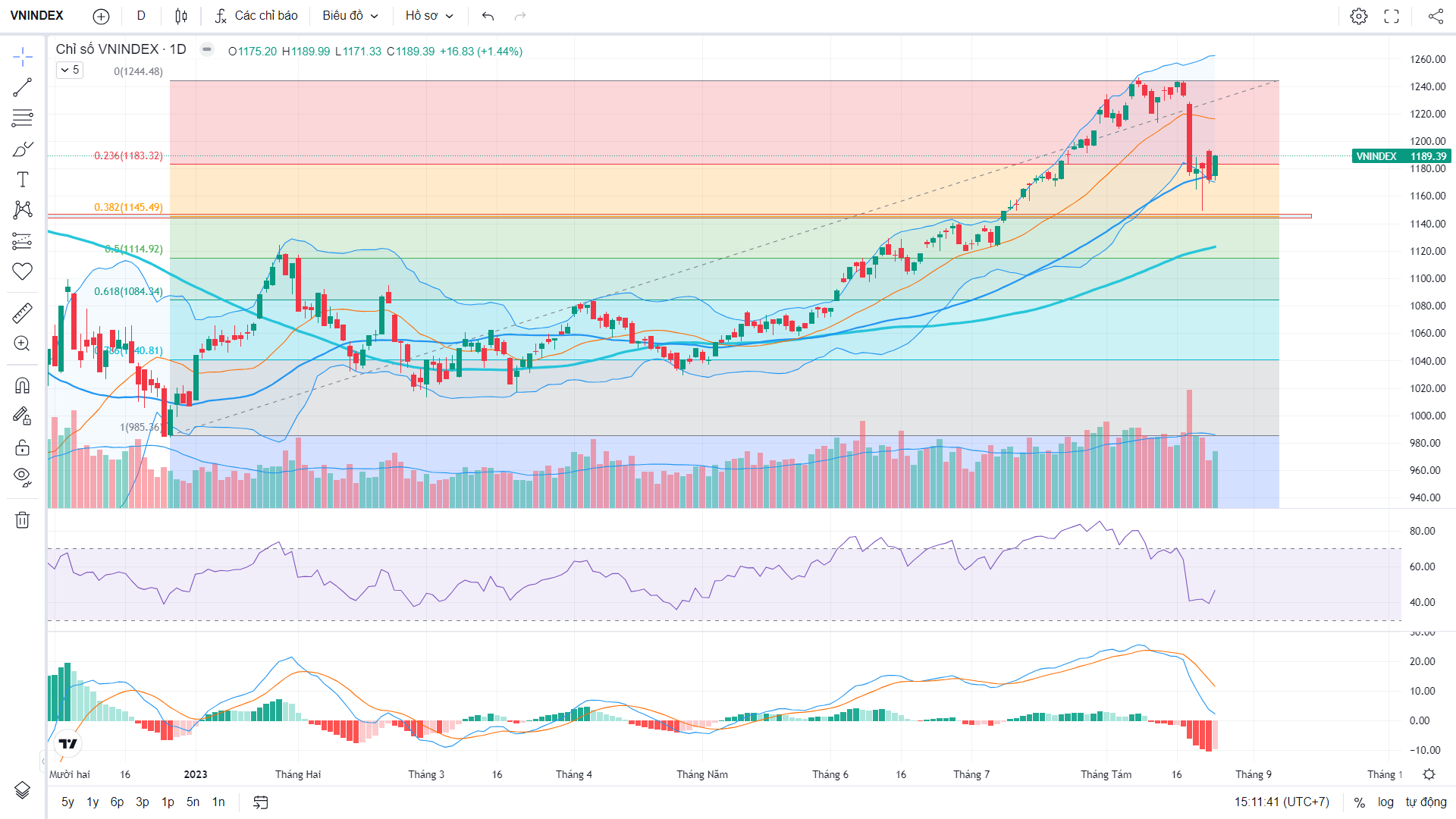Select the text annotation tool

pyautogui.click(x=22, y=180)
